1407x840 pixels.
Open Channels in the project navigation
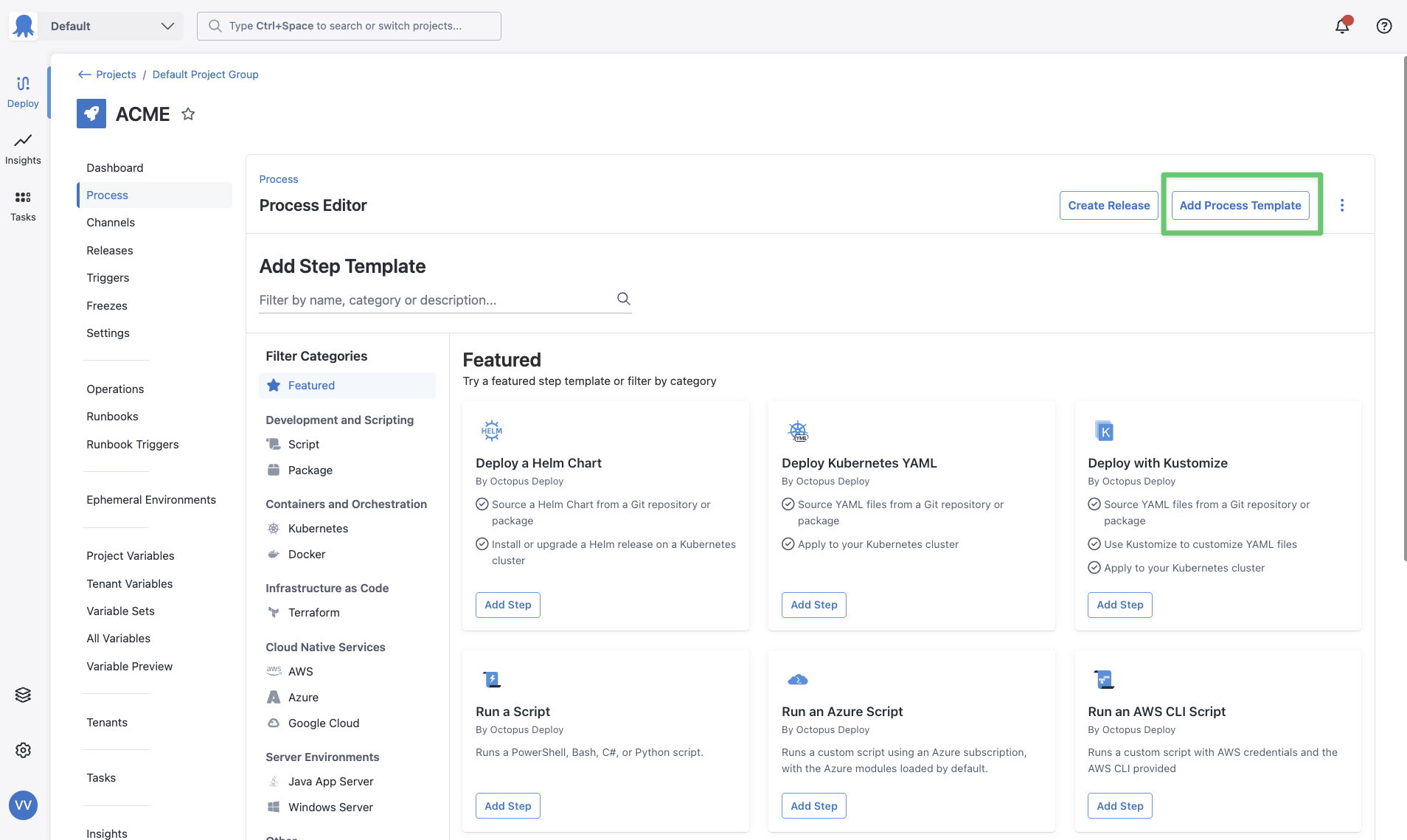click(x=111, y=222)
